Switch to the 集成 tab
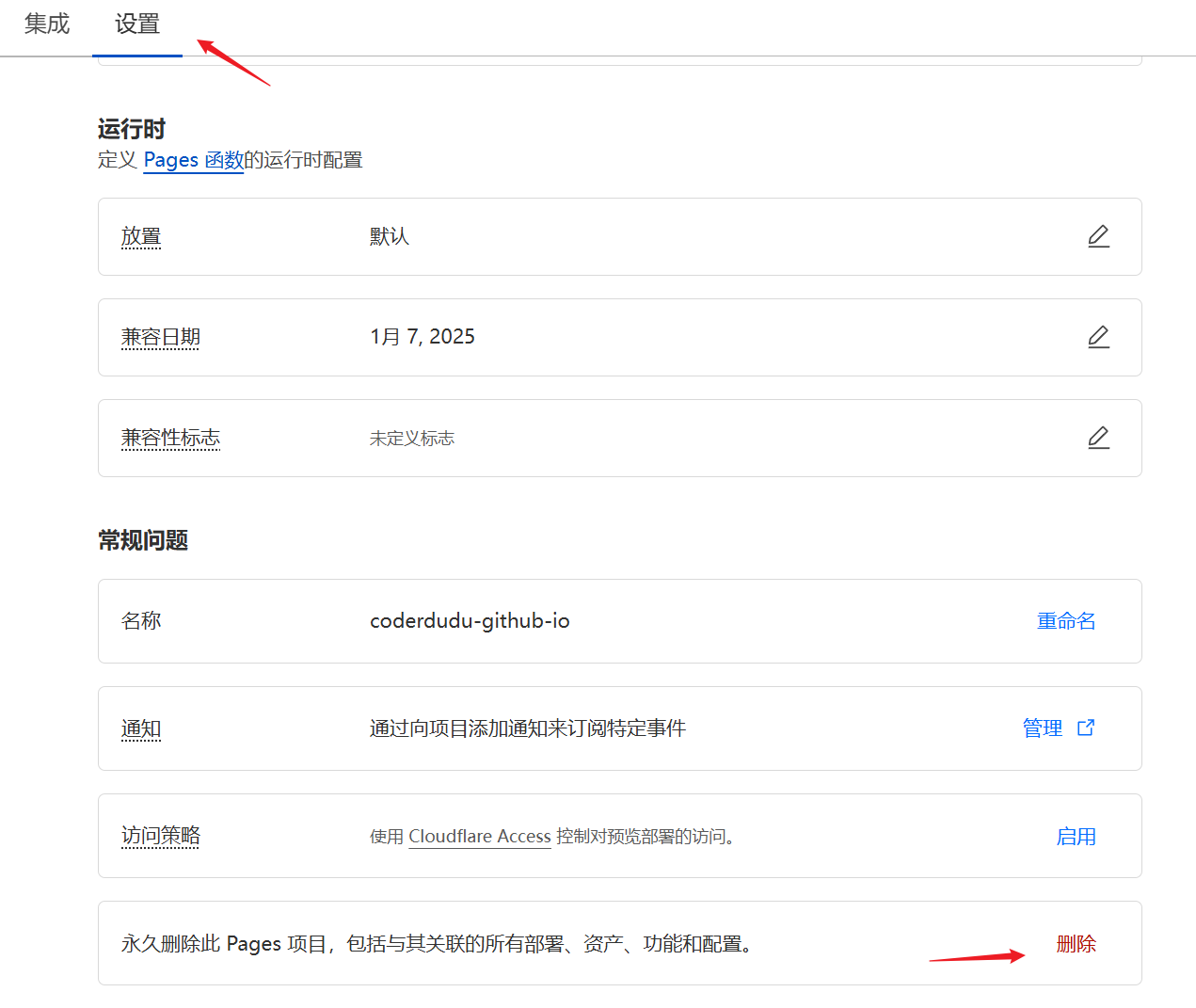This screenshot has height=1008, width=1196. [x=47, y=24]
